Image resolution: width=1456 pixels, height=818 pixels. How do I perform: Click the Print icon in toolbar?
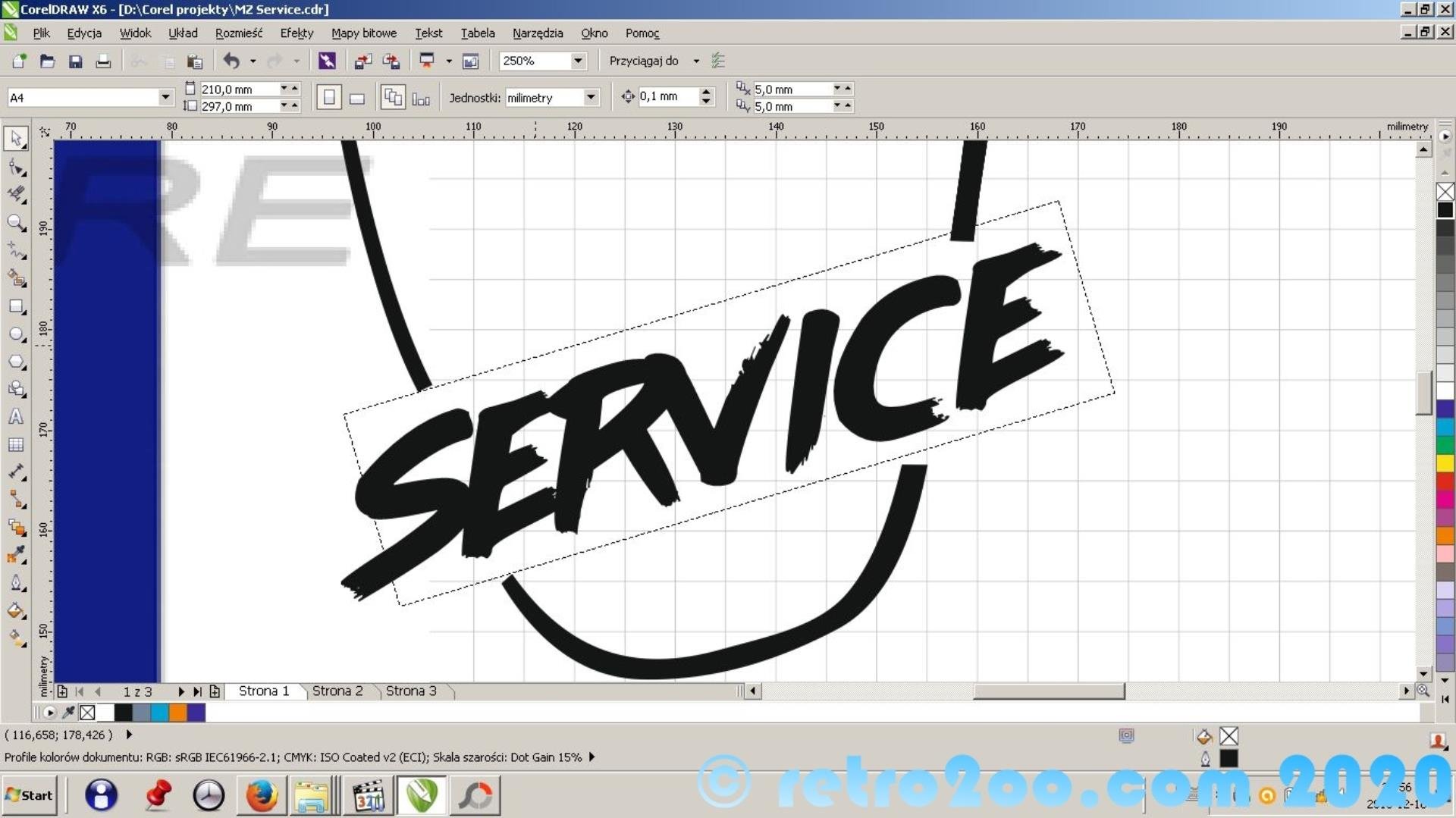click(x=103, y=61)
